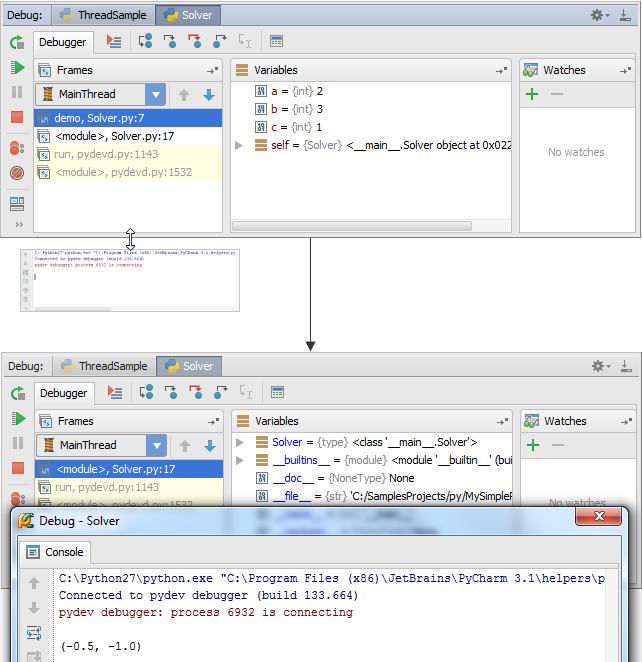Image resolution: width=642 pixels, height=662 pixels.
Task: Stop the debug process in the upper panel
Action: [x=17, y=117]
